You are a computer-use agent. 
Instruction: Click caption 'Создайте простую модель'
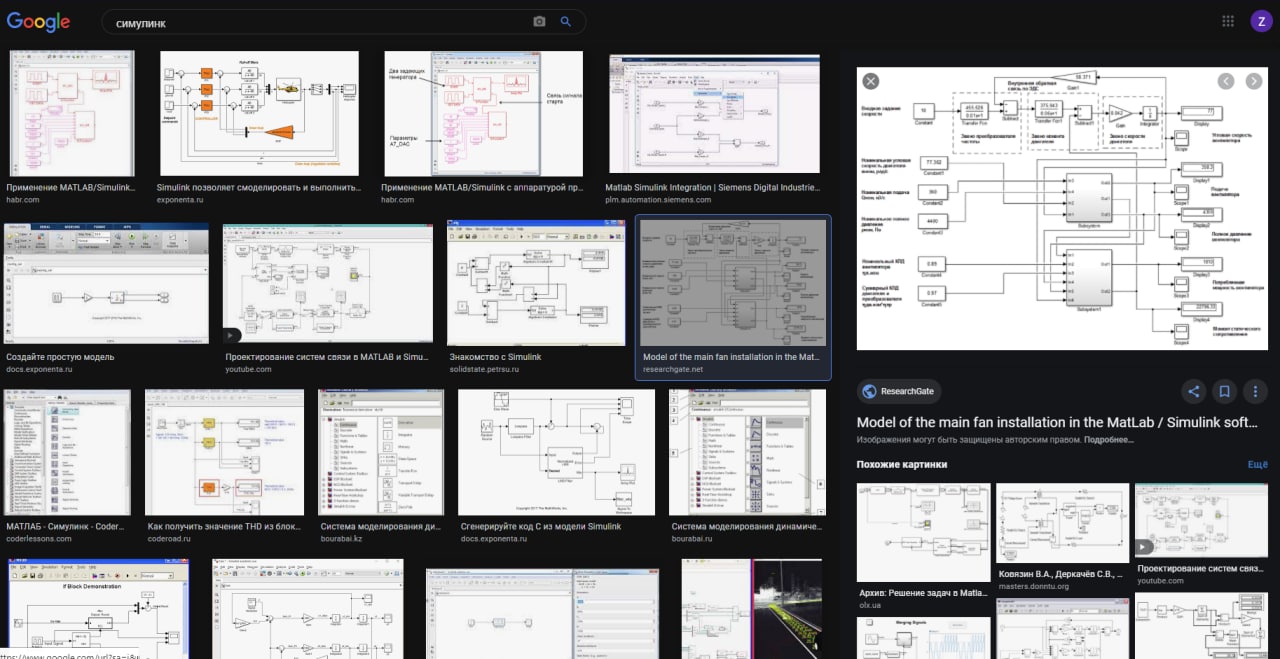coord(60,357)
